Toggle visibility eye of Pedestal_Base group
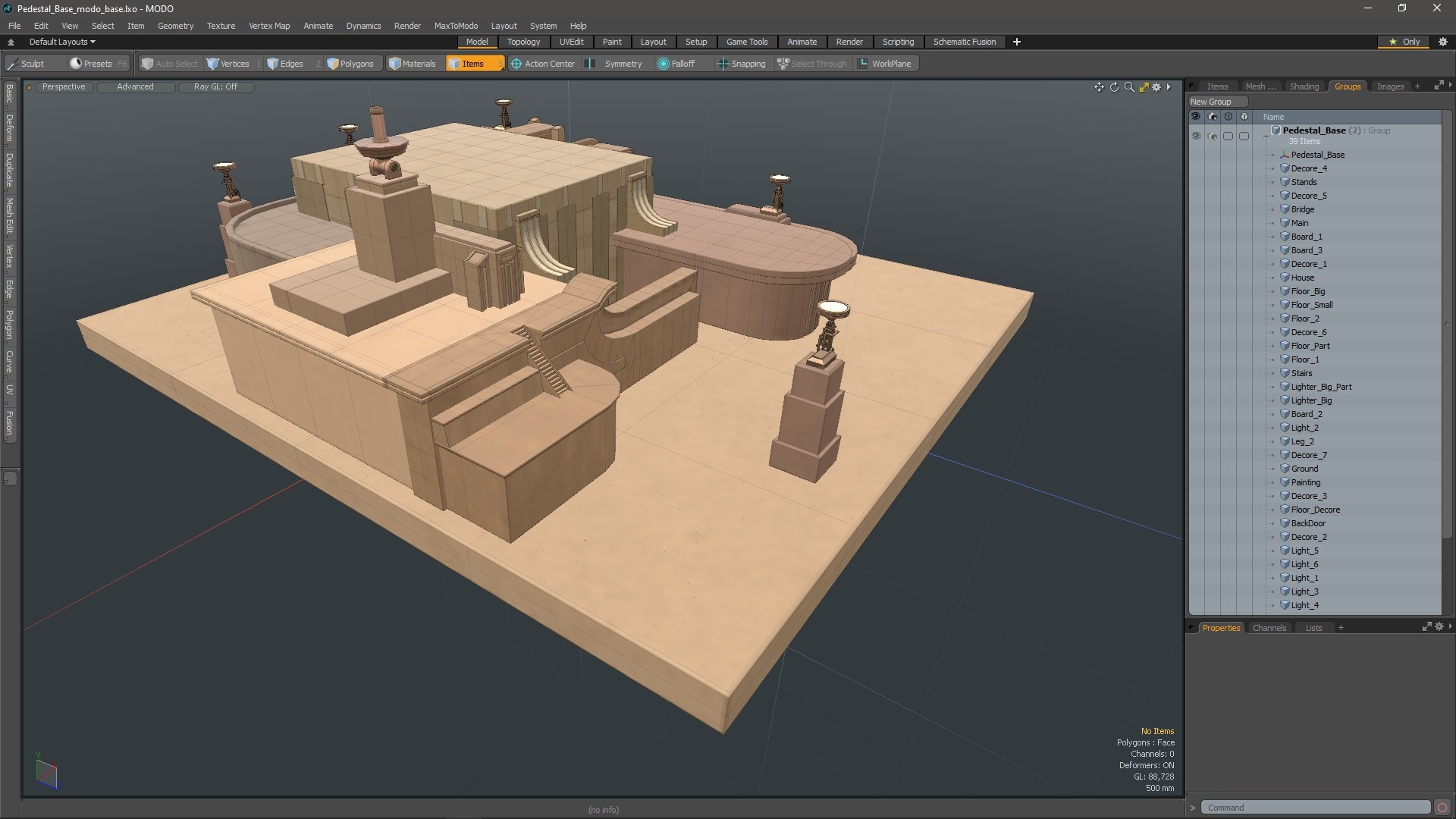Viewport: 1456px width, 819px height. click(x=1196, y=136)
